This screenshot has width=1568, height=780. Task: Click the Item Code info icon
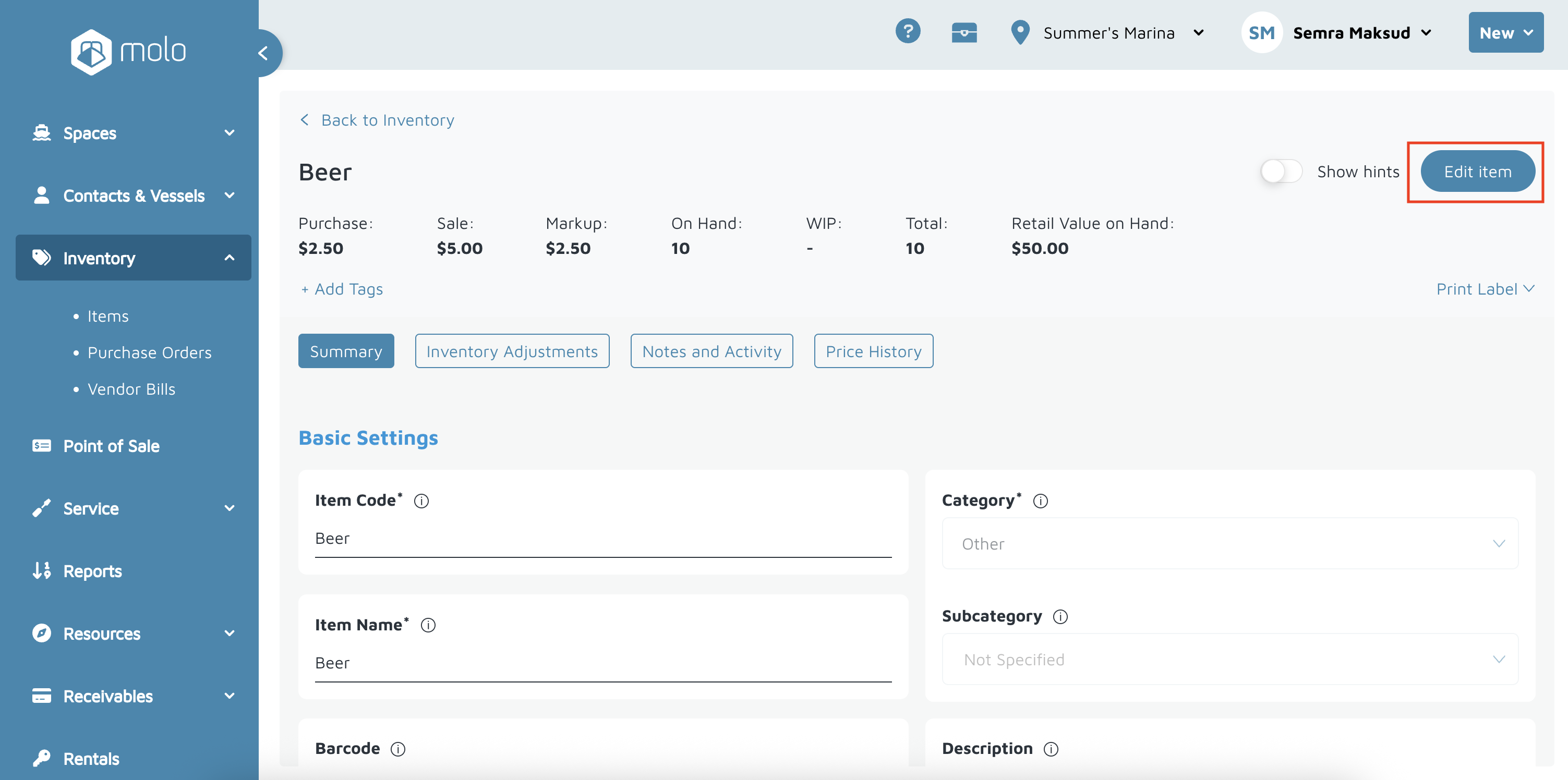coord(421,501)
